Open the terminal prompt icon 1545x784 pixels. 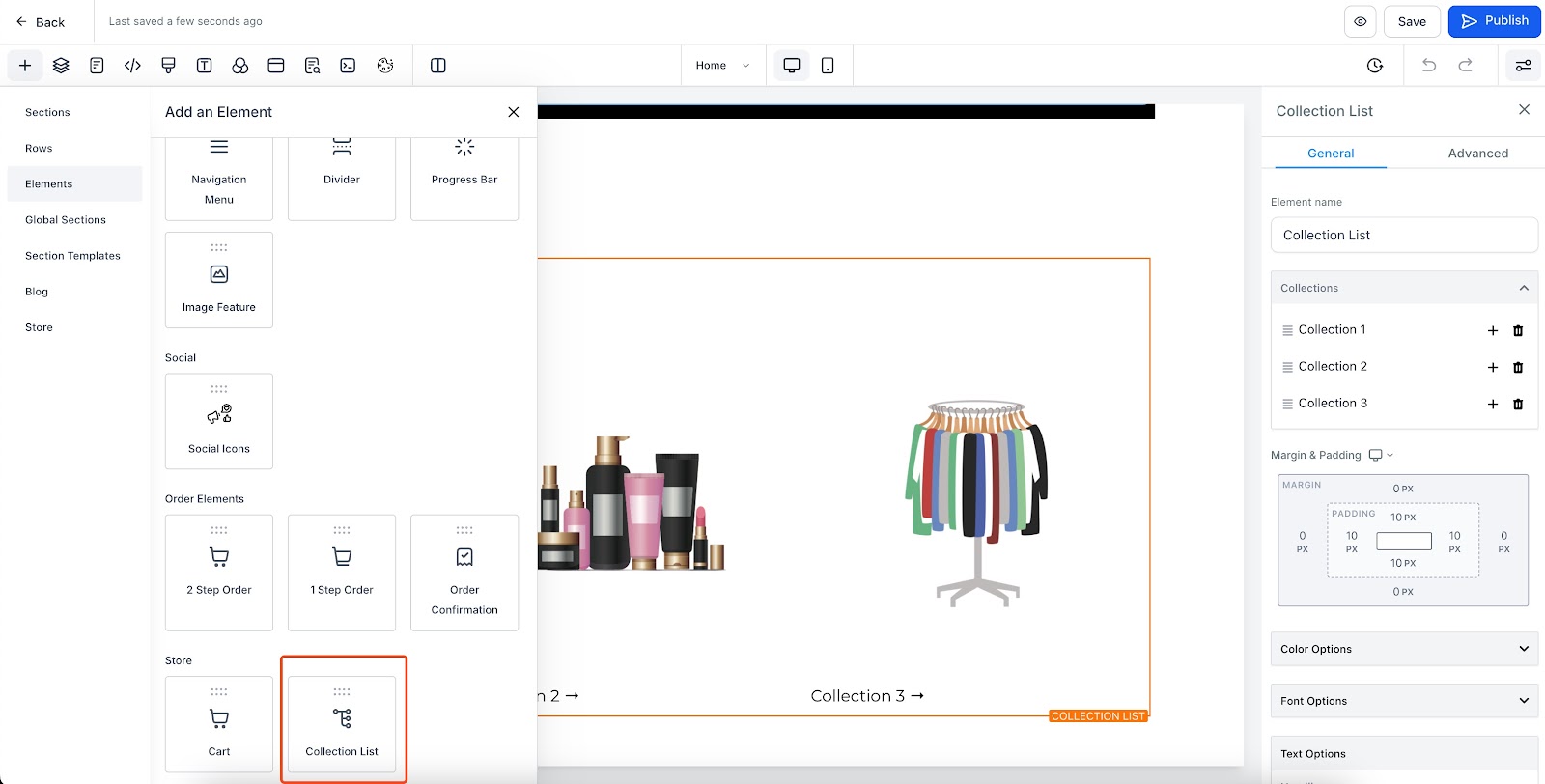click(348, 66)
